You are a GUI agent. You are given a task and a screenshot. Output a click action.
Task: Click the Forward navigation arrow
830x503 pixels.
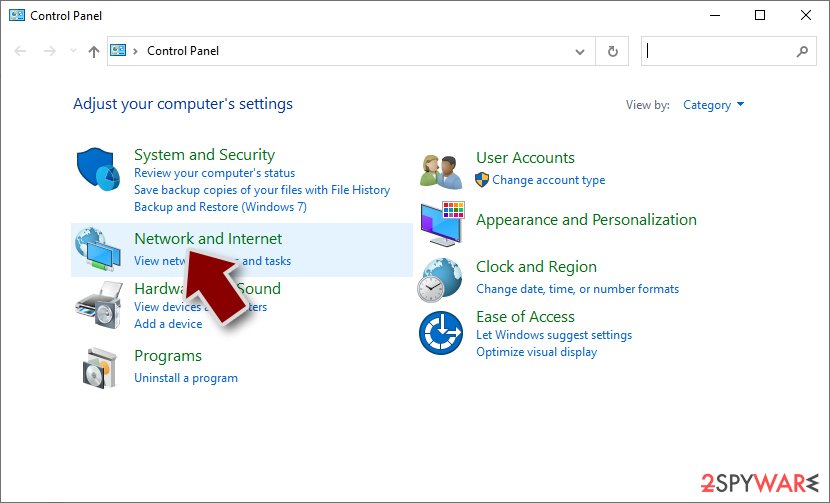tap(50, 51)
